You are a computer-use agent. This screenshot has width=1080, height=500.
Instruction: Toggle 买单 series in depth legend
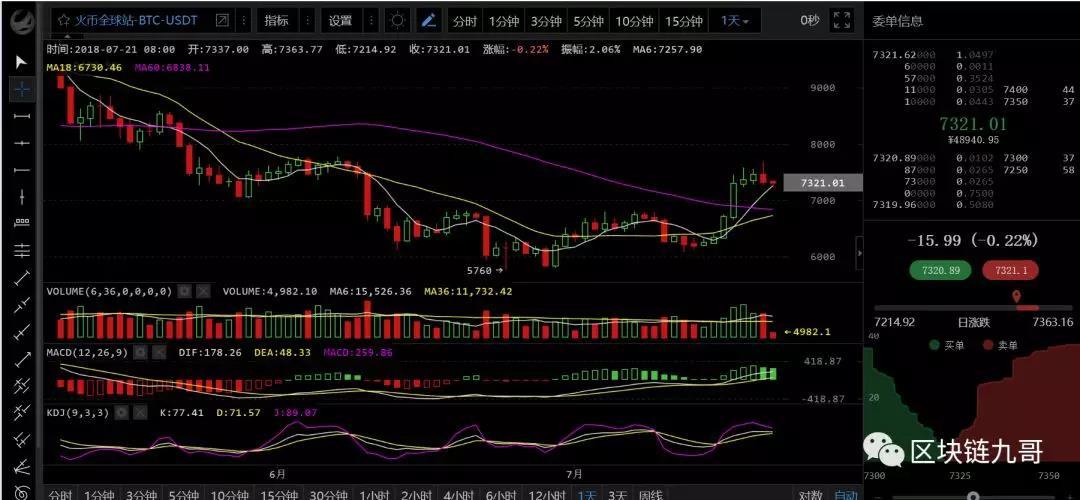pyautogui.click(x=946, y=345)
